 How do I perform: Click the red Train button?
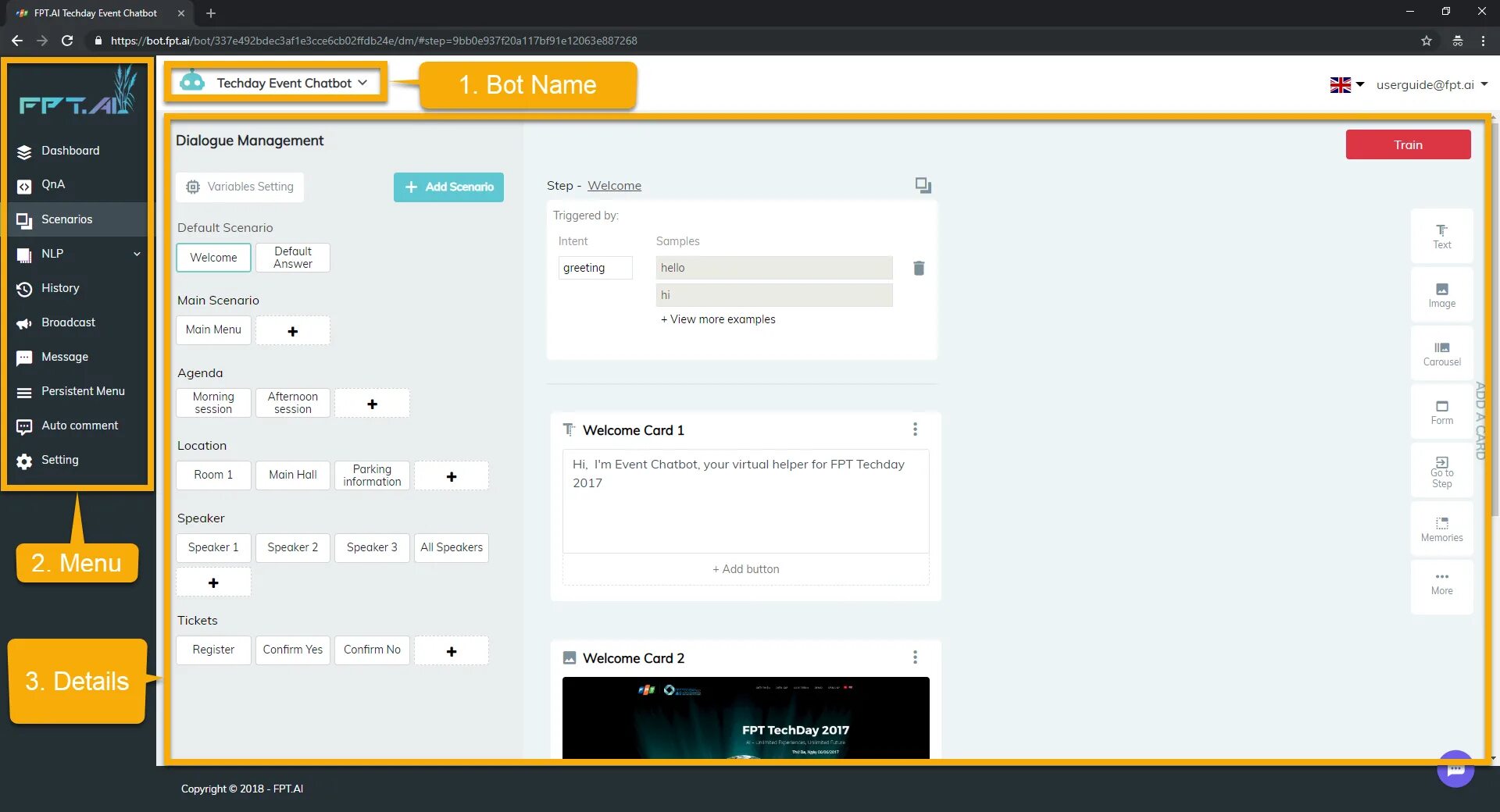(x=1408, y=144)
